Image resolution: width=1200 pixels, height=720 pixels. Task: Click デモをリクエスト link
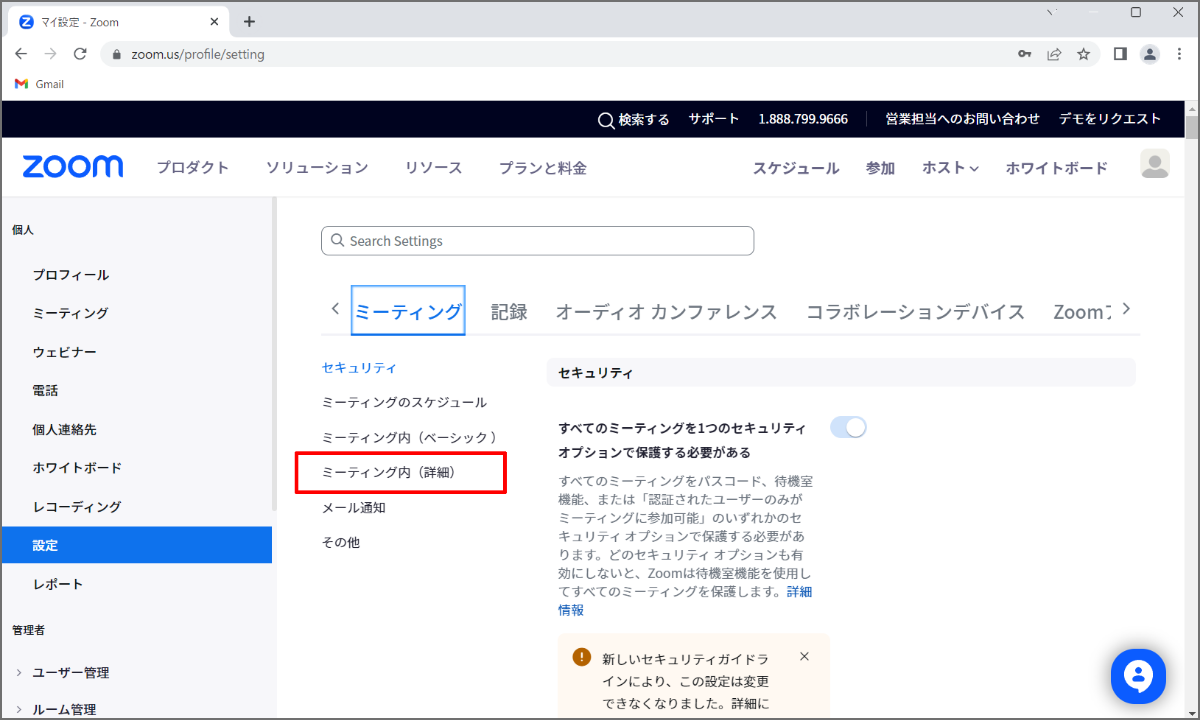click(x=1110, y=119)
